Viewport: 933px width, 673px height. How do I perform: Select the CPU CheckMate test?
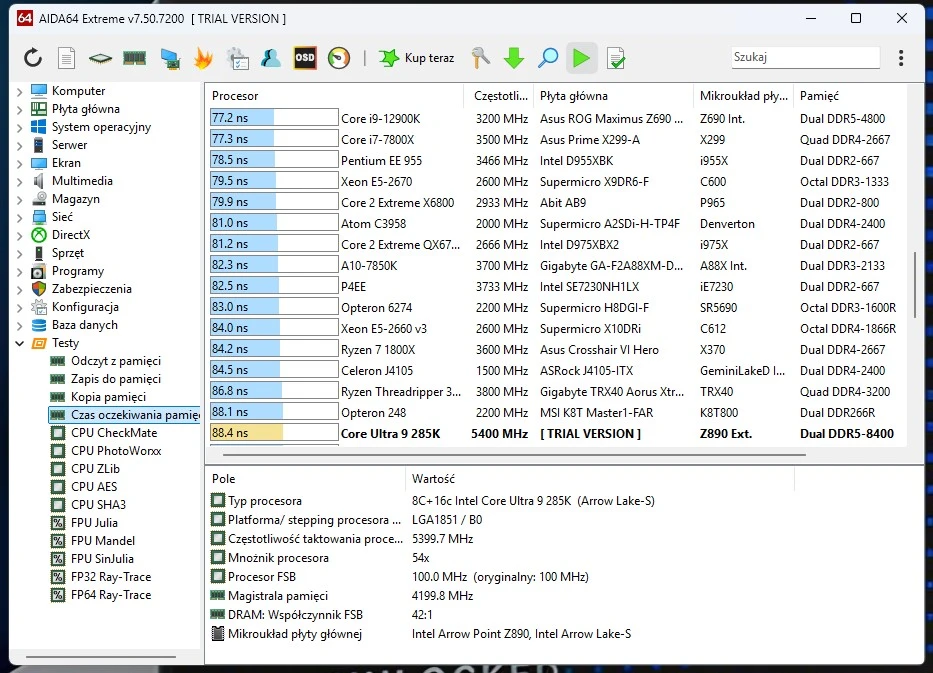pos(113,433)
